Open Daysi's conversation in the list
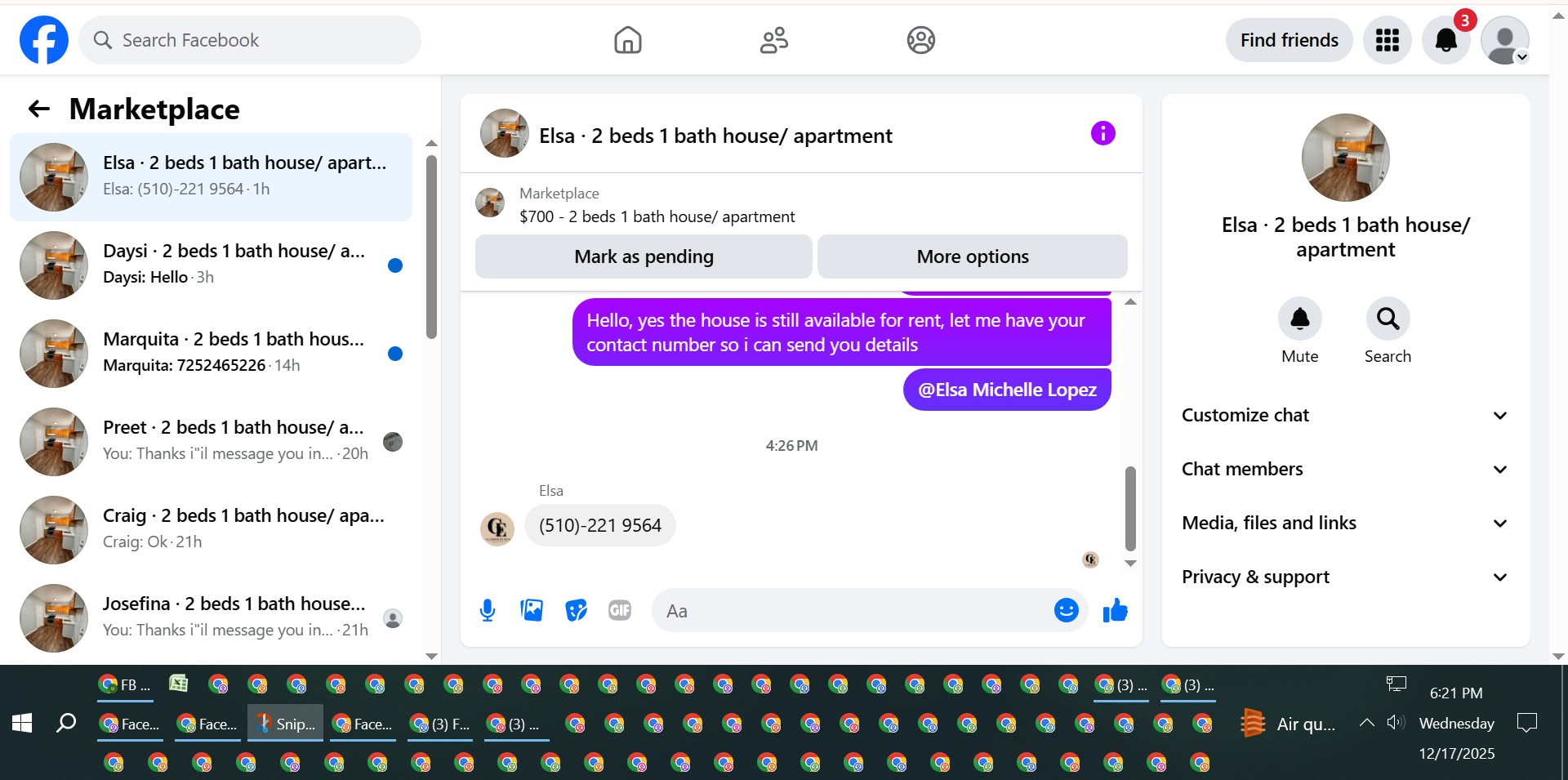The width and height of the screenshot is (1568, 780). [211, 265]
